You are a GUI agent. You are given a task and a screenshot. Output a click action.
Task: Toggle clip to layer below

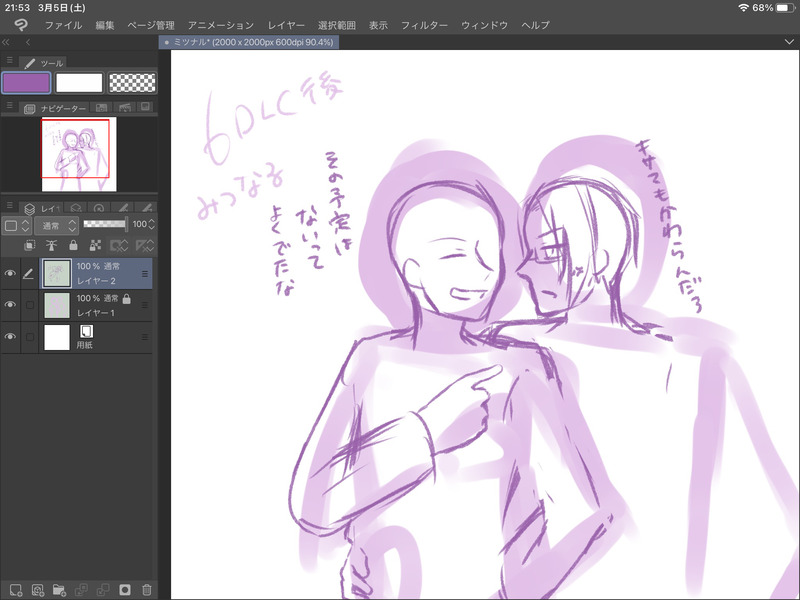coord(30,246)
